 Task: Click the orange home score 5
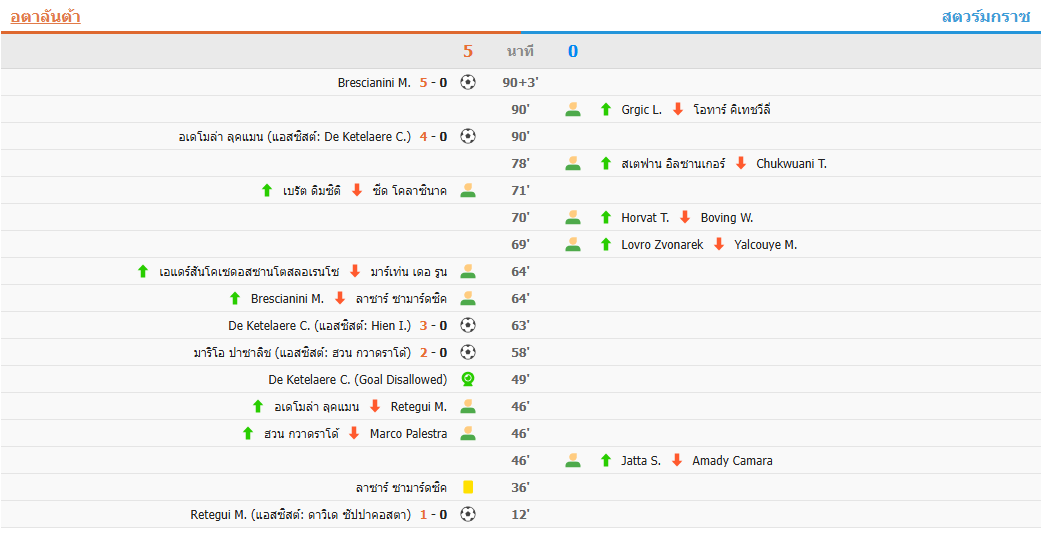point(467,51)
